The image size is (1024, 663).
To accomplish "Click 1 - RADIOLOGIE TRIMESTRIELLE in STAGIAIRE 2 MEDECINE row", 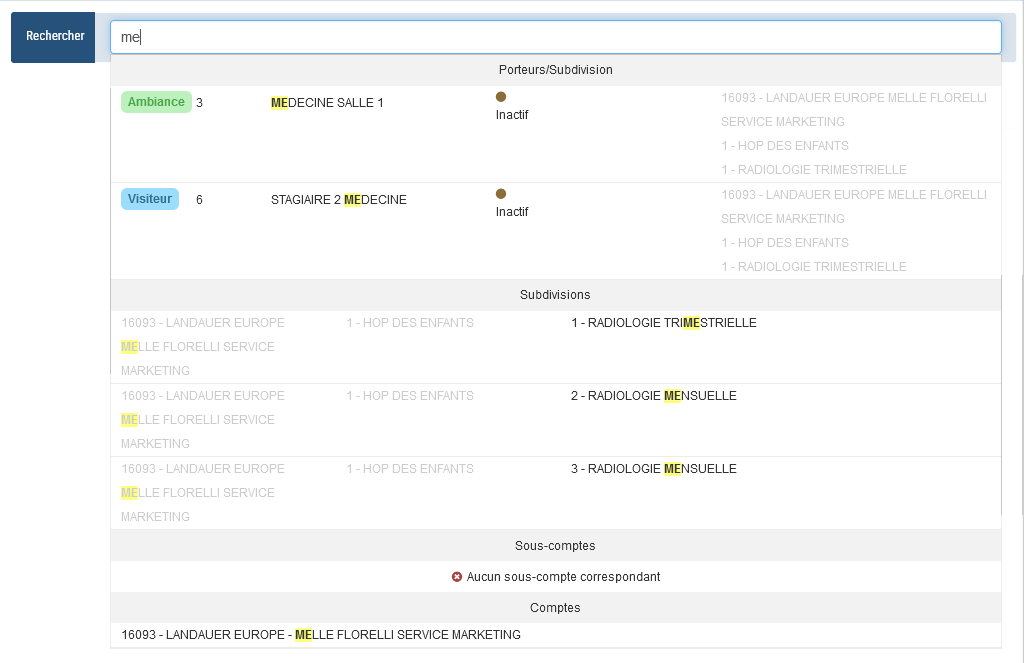I will pos(814,267).
